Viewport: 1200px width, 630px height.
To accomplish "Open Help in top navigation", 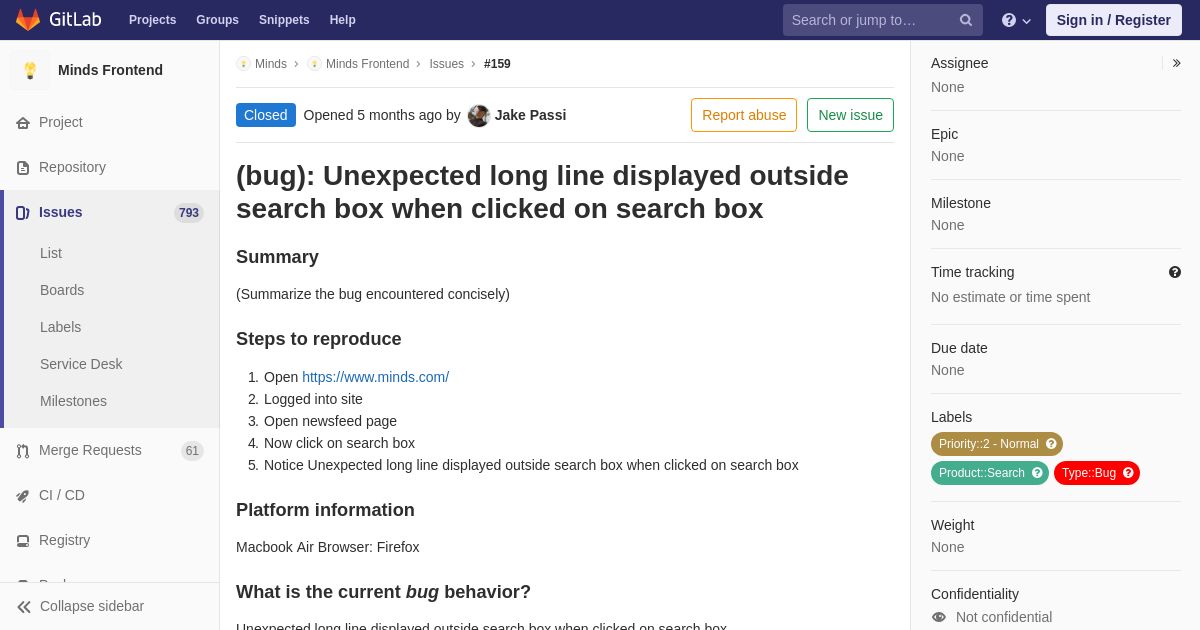I will click(x=343, y=20).
